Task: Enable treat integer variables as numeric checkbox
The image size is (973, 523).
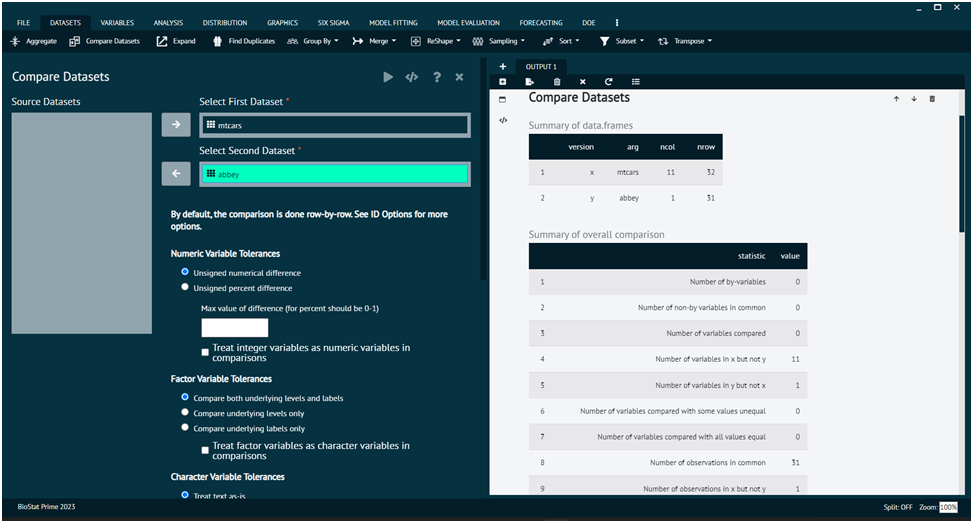Action: tap(205, 352)
